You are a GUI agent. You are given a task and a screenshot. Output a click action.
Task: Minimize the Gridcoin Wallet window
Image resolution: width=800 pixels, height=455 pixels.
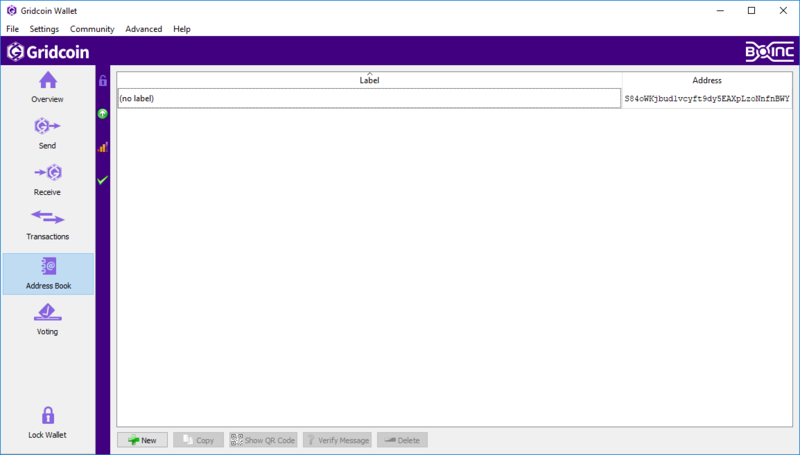pyautogui.click(x=720, y=11)
